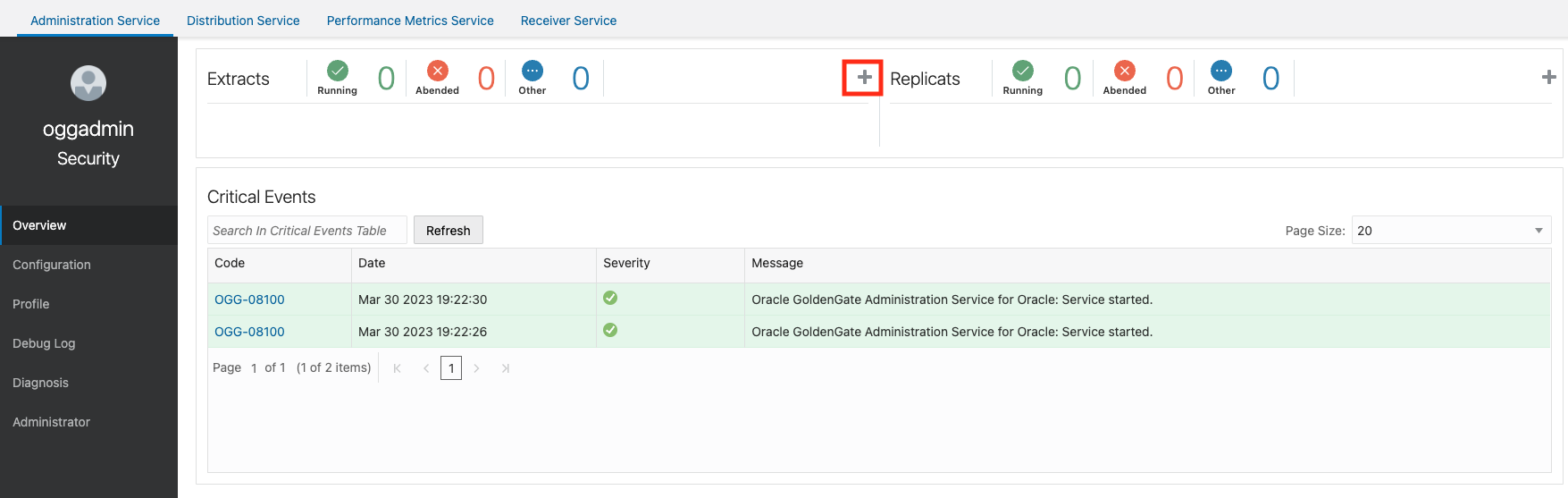This screenshot has width=1568, height=498.
Task: Select Overview in the sidebar
Action: [x=89, y=225]
